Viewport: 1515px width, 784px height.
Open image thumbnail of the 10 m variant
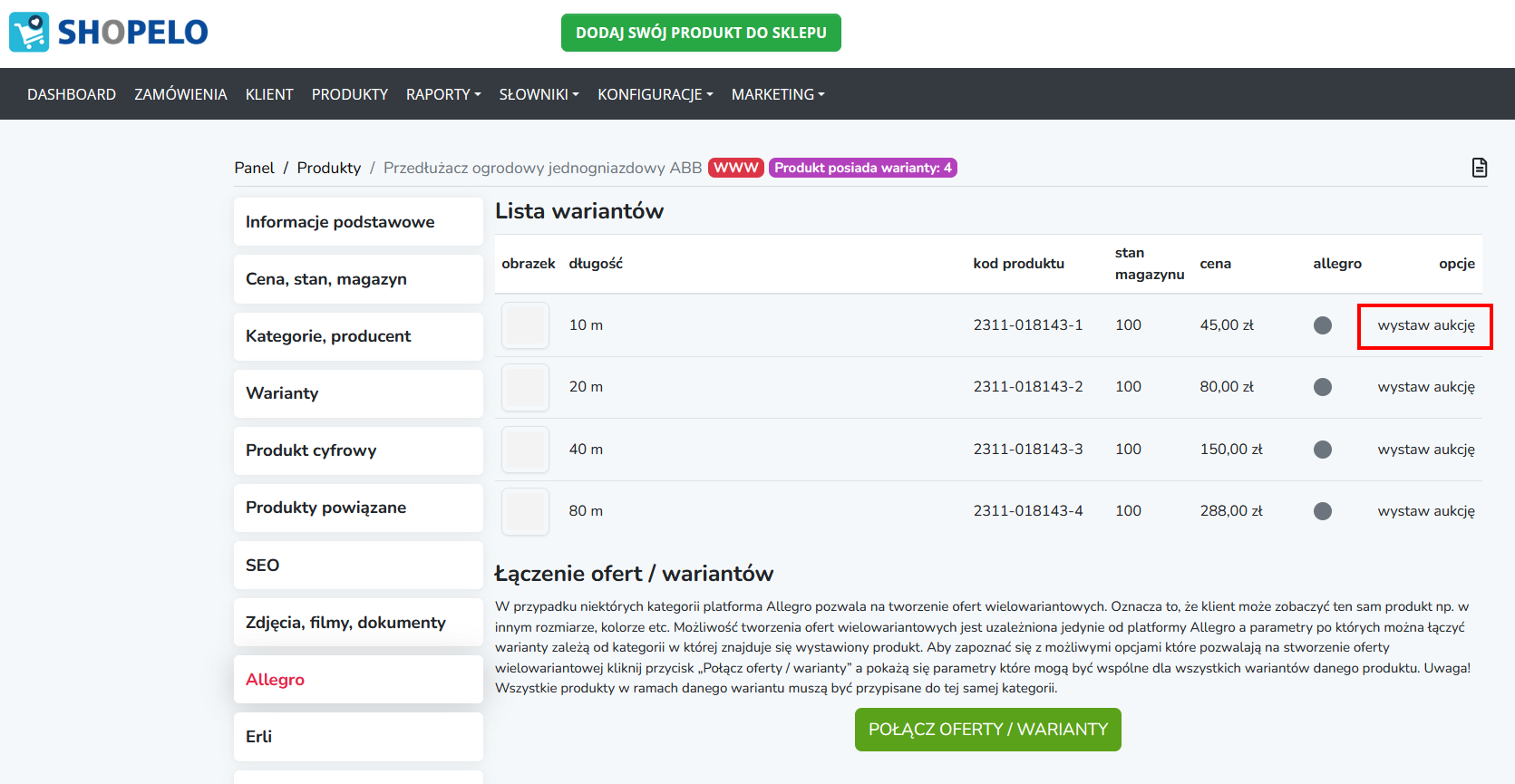[525, 325]
